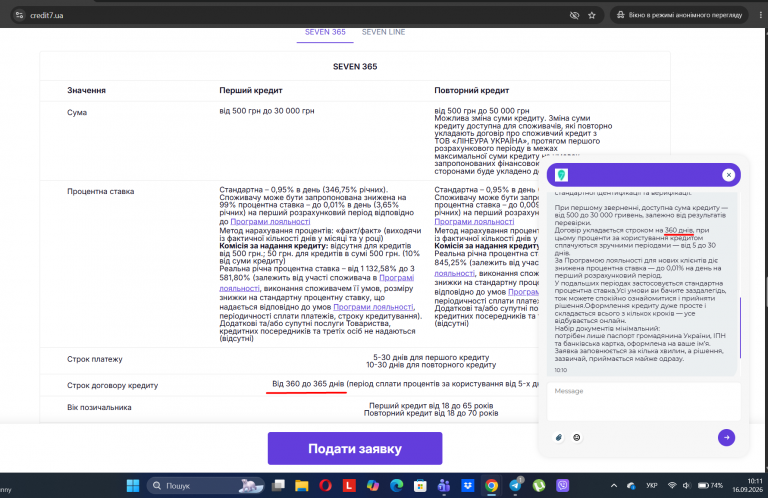Open Microsoft Teams from the taskbar
The width and height of the screenshot is (768, 498).
point(444,486)
